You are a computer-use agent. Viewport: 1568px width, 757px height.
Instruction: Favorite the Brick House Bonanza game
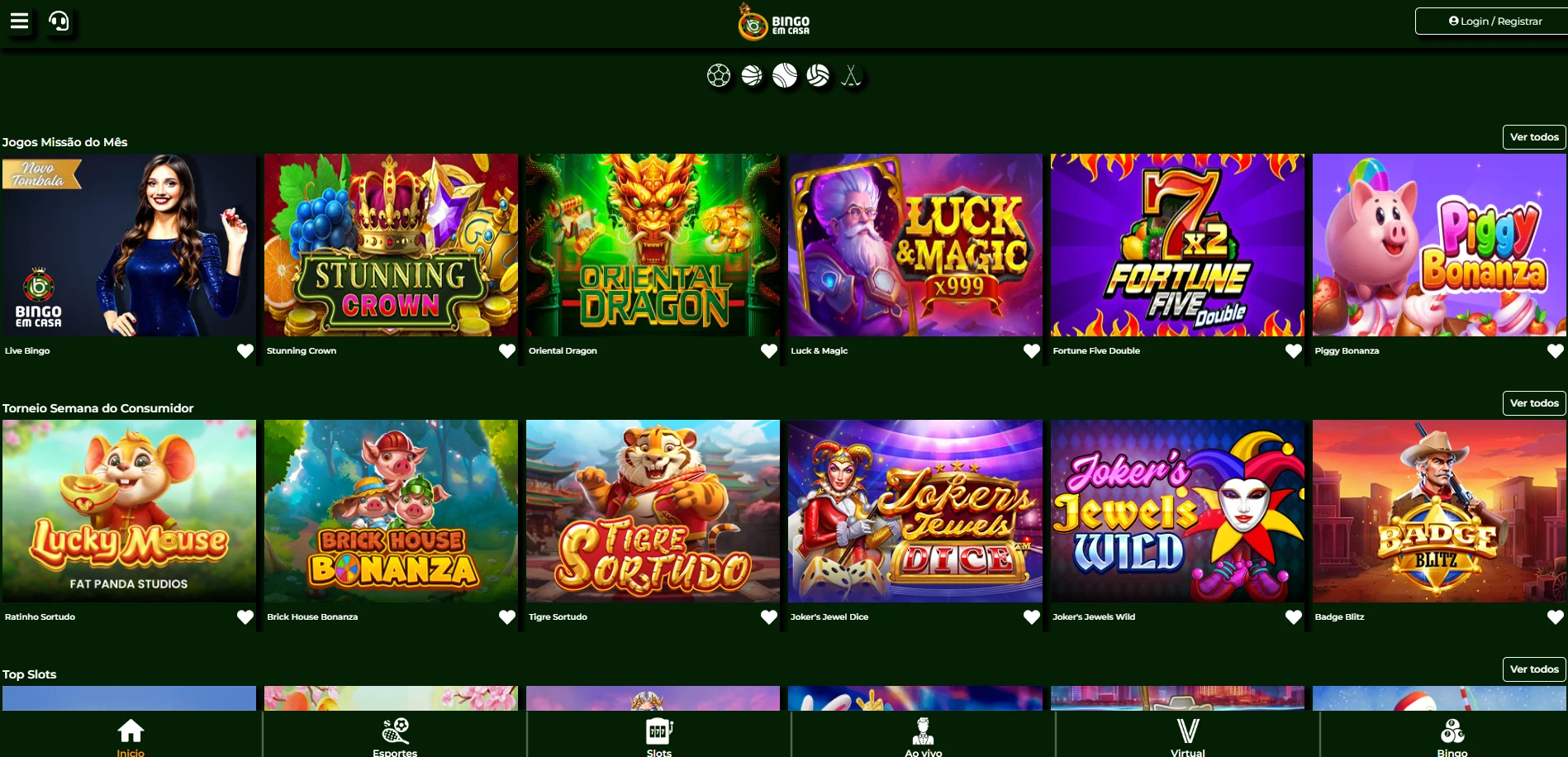[507, 617]
